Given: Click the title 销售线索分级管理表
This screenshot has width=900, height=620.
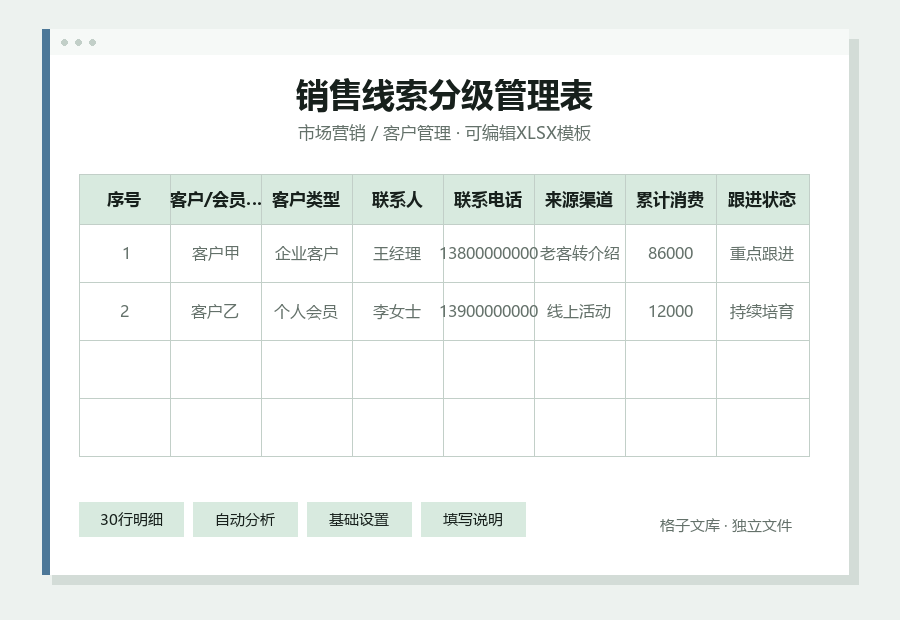Looking at the screenshot, I should [x=444, y=95].
